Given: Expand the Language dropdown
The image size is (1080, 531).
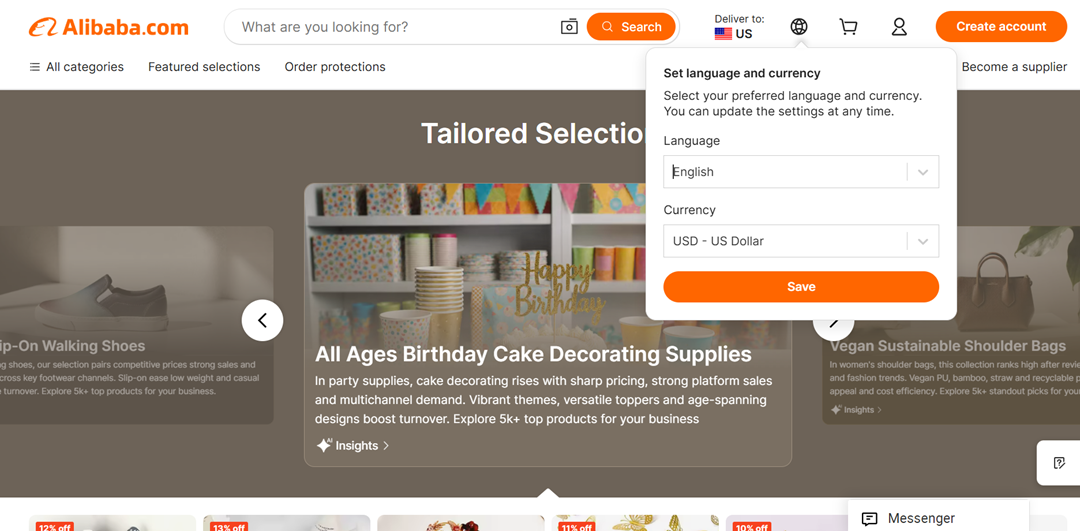Looking at the screenshot, I should (801, 172).
